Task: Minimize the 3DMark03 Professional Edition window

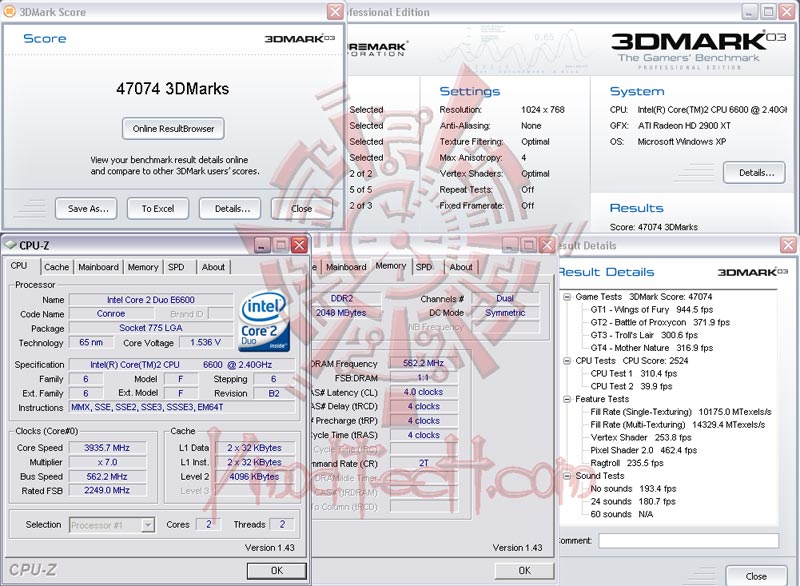Action: (749, 11)
